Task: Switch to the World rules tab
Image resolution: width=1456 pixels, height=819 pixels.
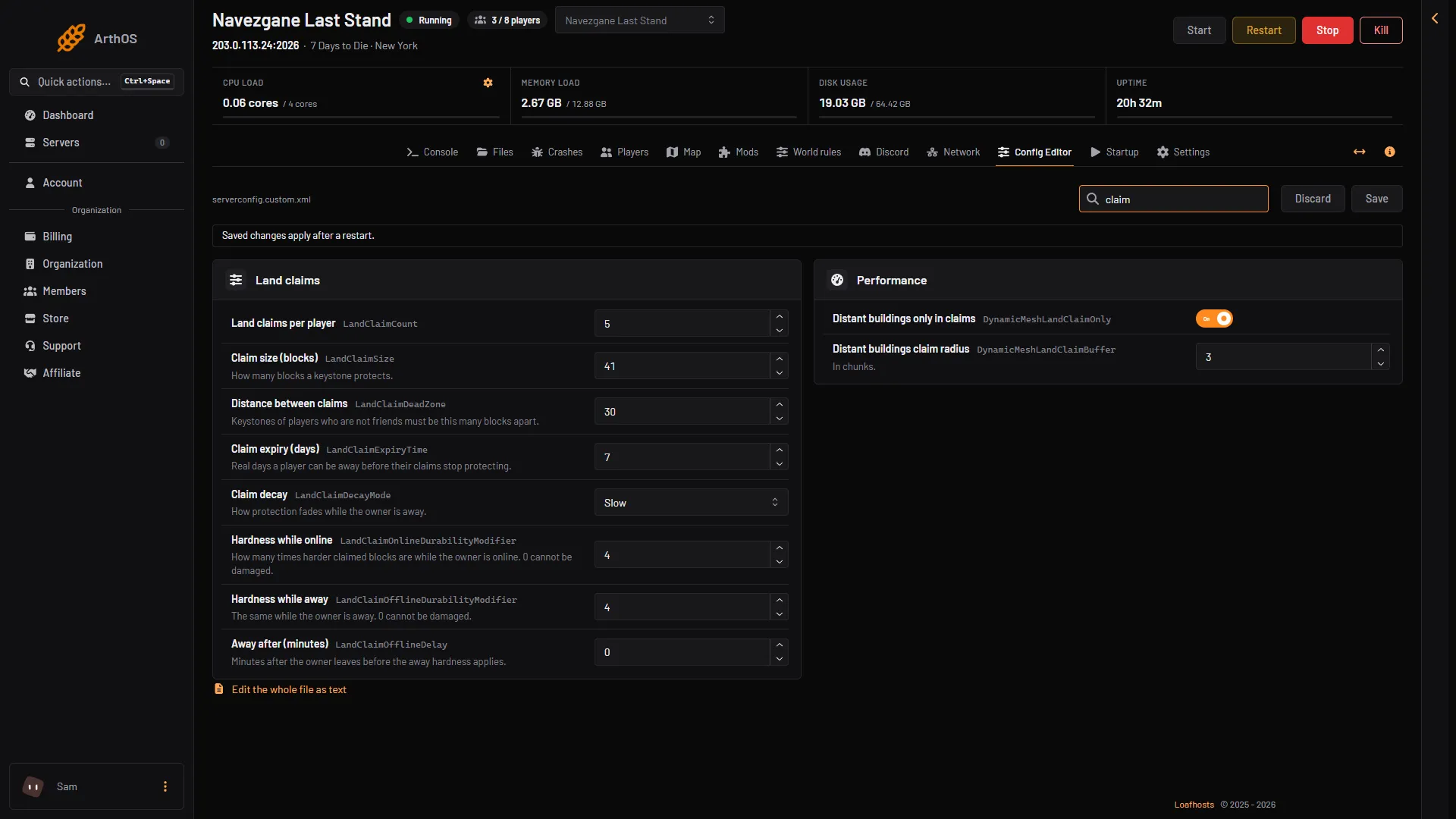Action: pyautogui.click(x=808, y=152)
